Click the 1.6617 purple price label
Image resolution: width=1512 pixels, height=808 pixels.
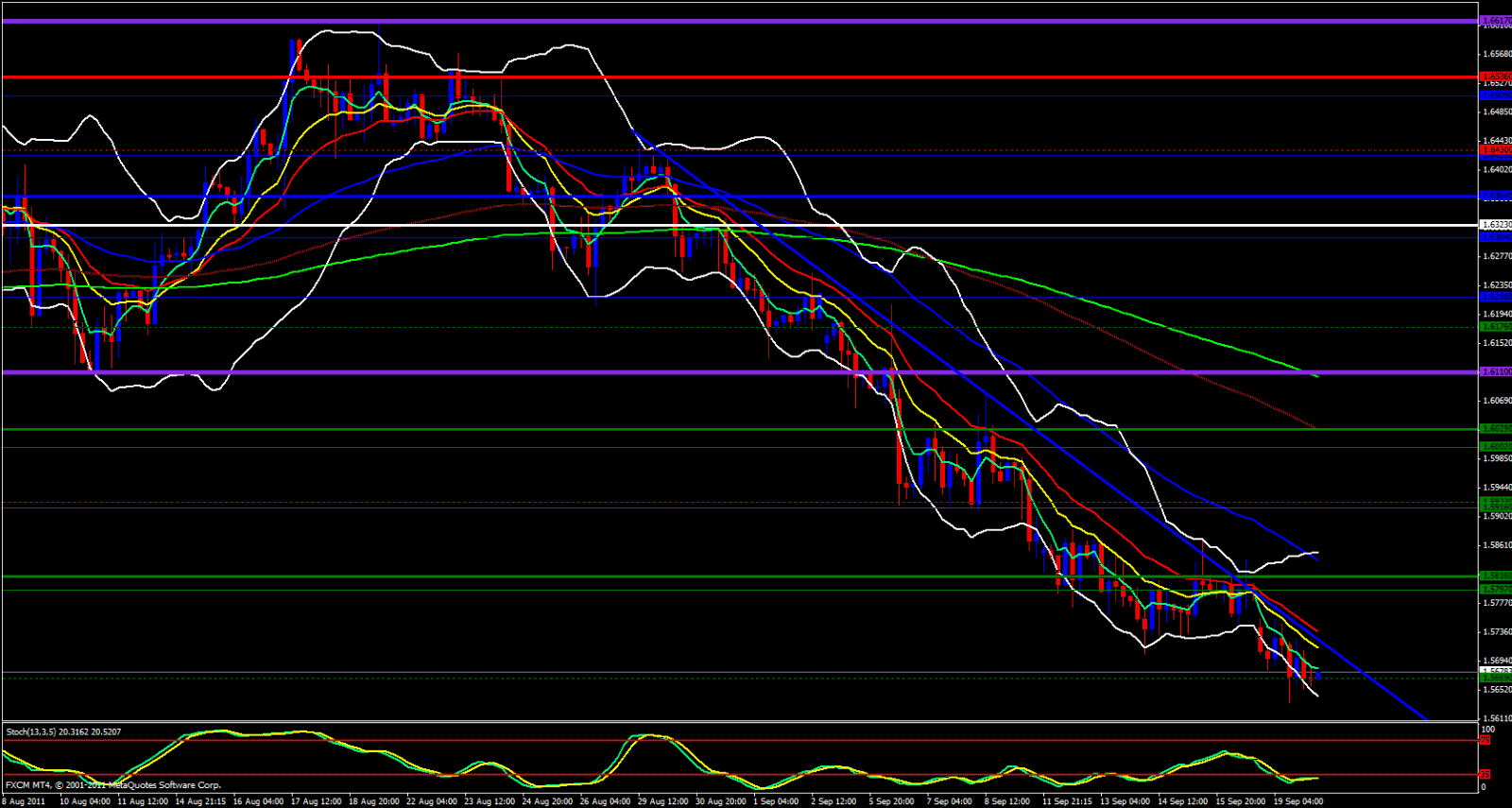[1495, 20]
